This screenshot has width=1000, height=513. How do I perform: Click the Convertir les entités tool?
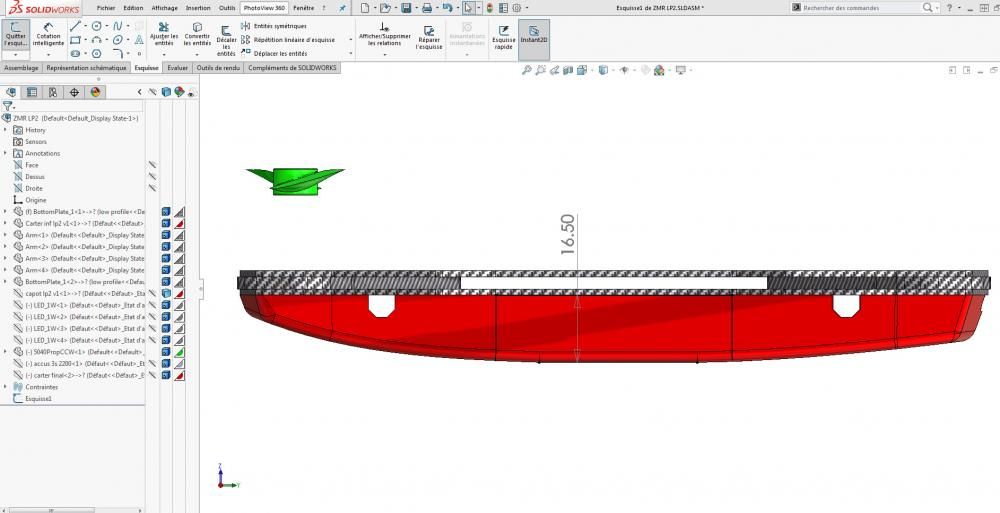(197, 34)
